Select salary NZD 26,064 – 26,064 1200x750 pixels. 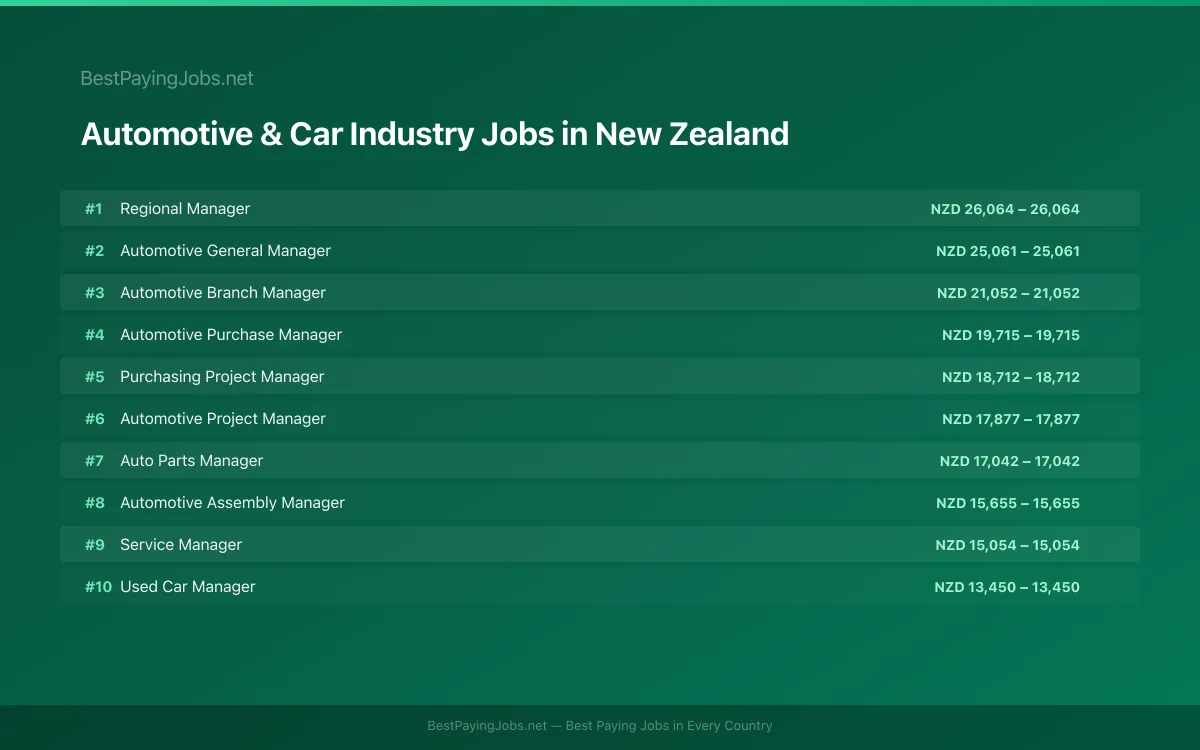click(1005, 209)
